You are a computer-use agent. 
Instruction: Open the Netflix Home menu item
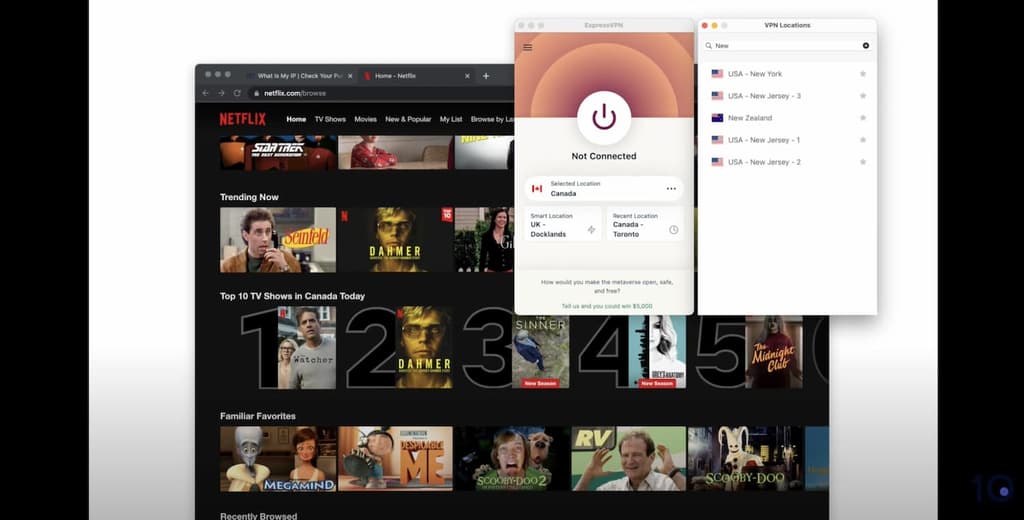(x=296, y=120)
